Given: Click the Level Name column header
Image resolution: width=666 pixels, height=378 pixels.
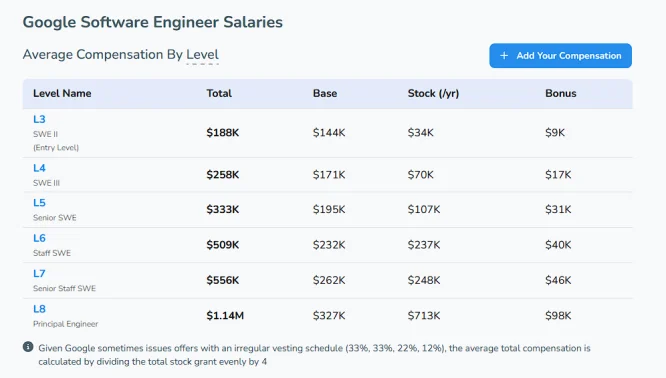Looking at the screenshot, I should coord(62,93).
